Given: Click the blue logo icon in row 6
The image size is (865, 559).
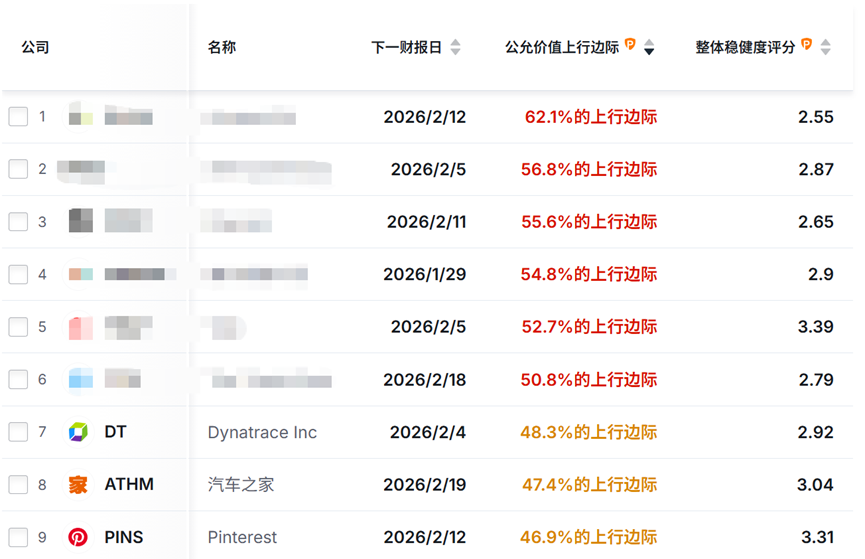Looking at the screenshot, I should coord(80,379).
